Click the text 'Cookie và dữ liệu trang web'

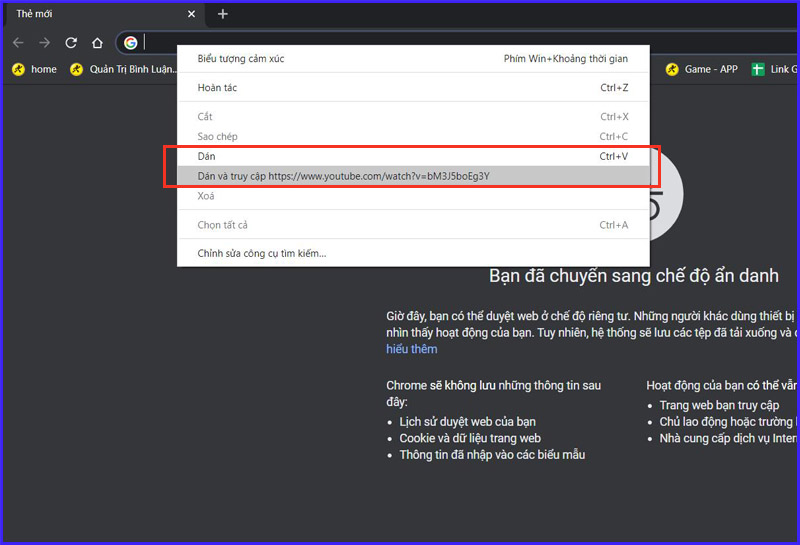tap(470, 438)
